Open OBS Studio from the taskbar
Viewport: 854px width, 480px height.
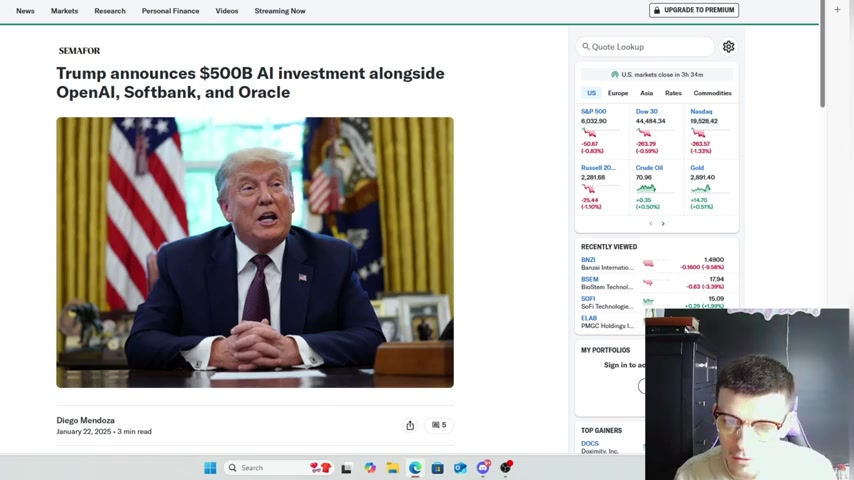click(x=506, y=467)
